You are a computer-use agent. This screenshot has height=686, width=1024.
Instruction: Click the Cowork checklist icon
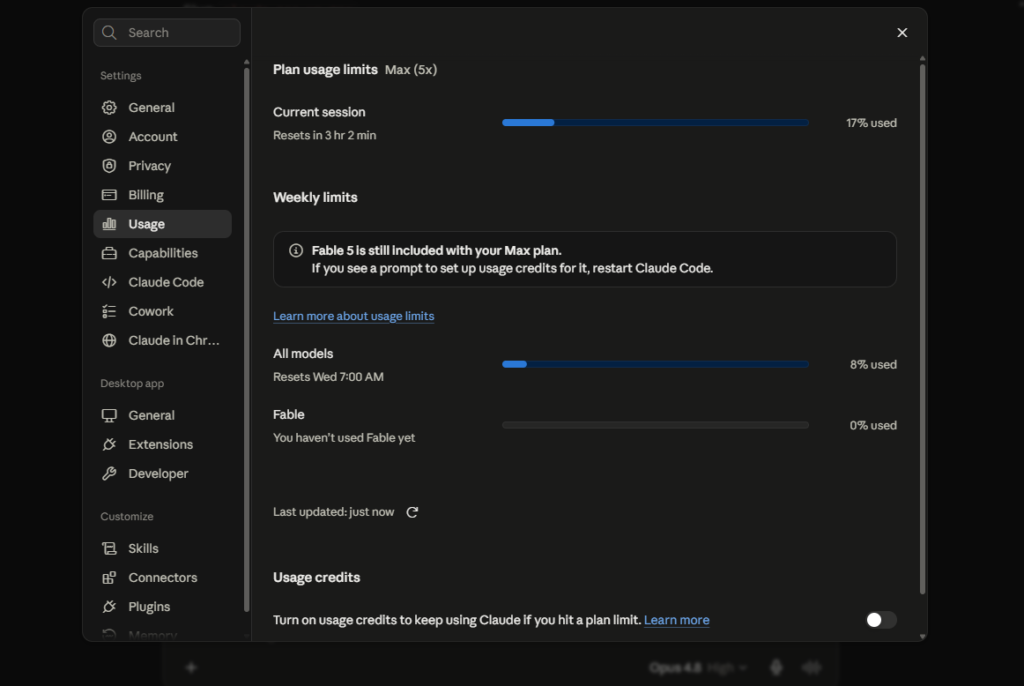(109, 311)
